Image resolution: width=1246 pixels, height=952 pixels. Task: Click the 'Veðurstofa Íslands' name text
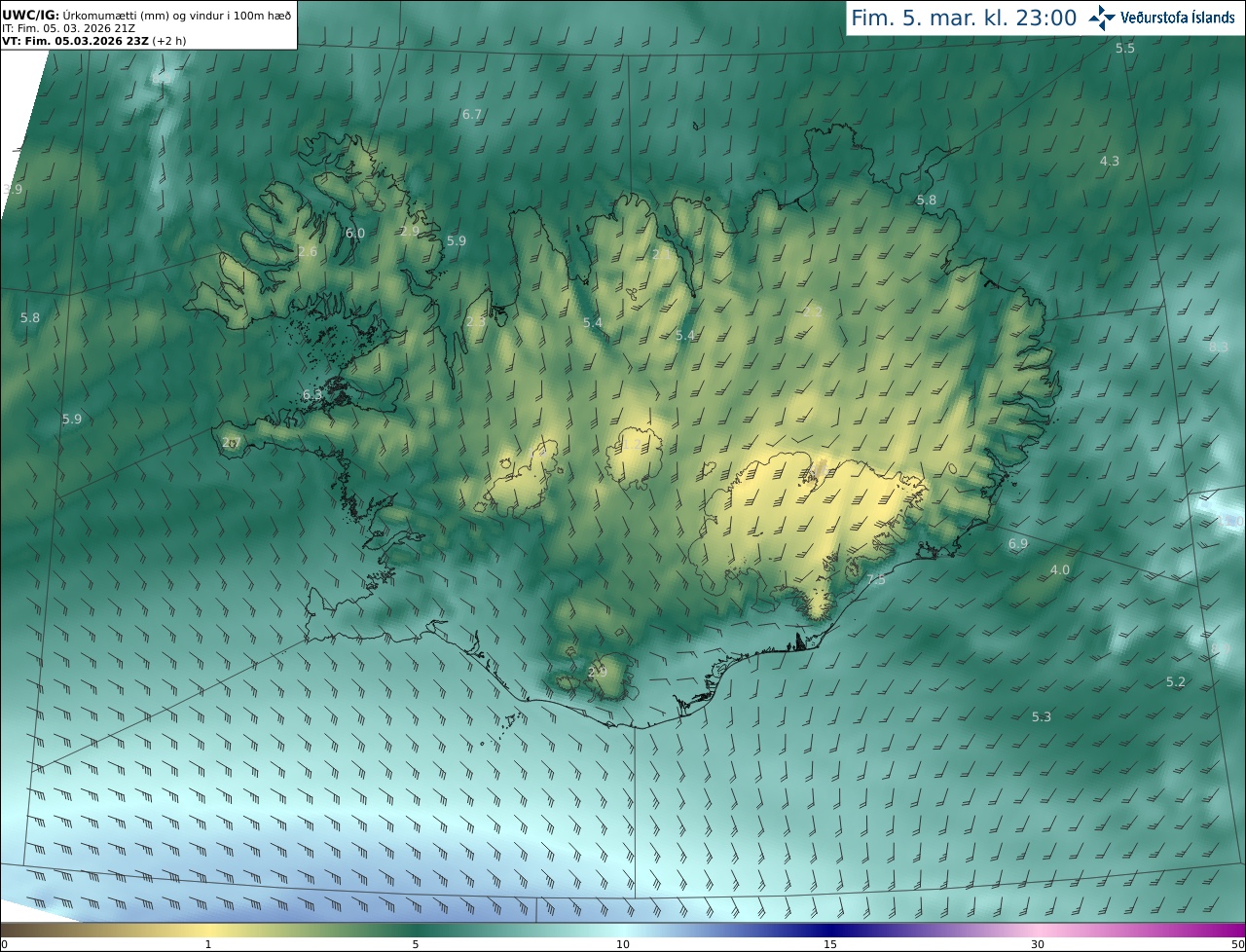1178,18
